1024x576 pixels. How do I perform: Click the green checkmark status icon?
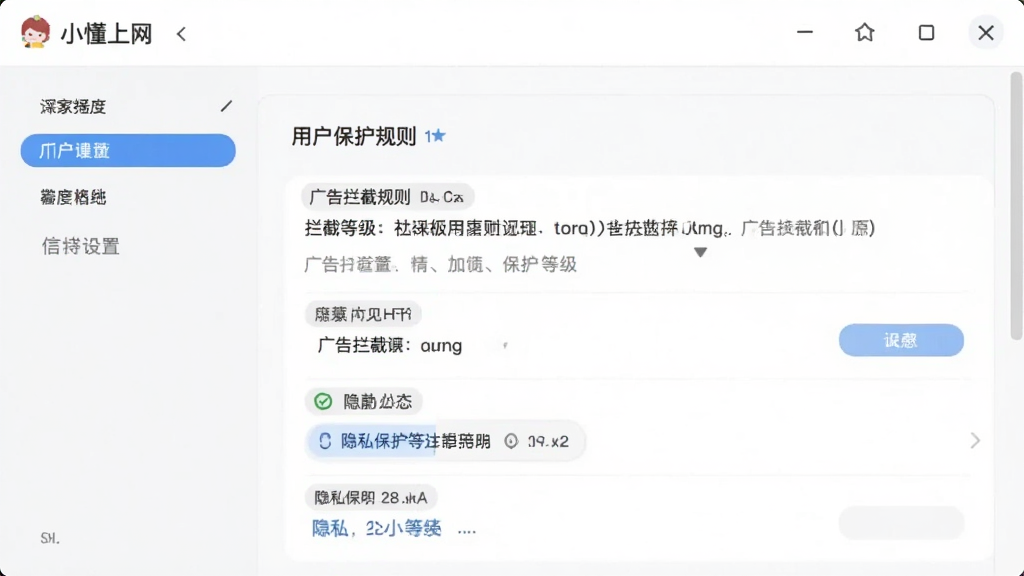(x=323, y=401)
